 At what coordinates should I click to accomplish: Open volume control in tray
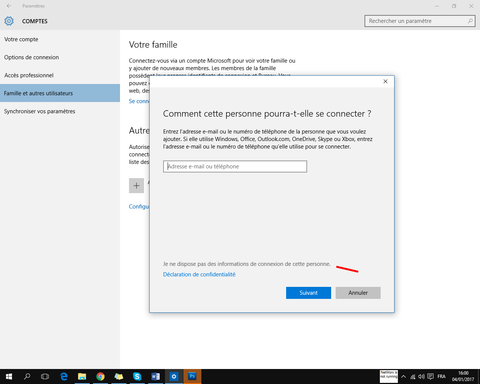pos(421,377)
